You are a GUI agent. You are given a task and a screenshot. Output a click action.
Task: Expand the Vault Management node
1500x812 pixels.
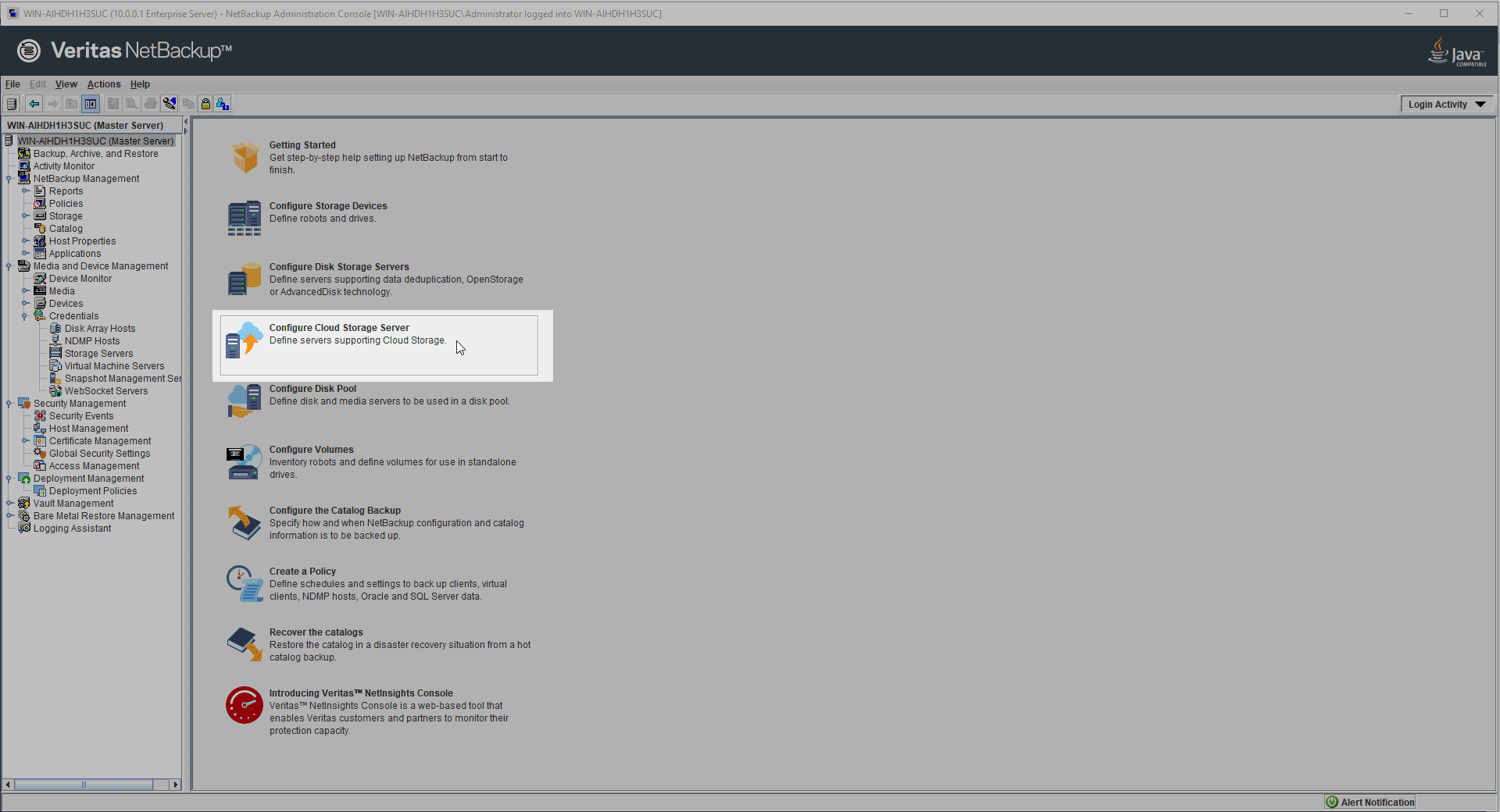9,504
